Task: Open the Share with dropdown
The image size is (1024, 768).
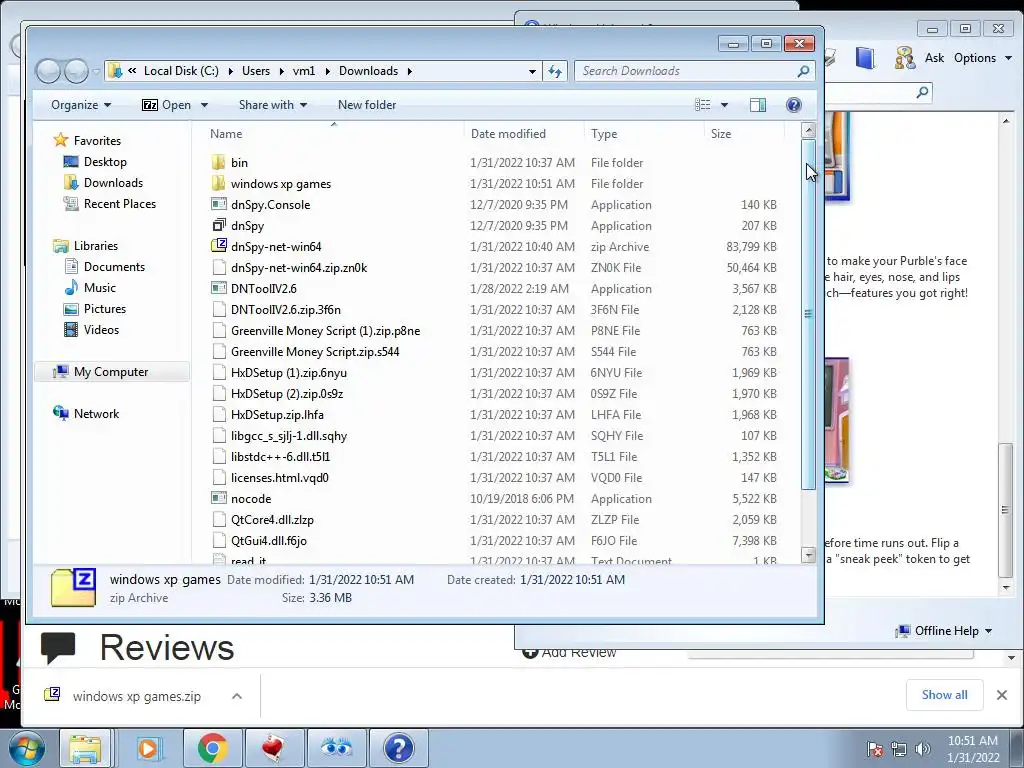Action: tap(273, 105)
